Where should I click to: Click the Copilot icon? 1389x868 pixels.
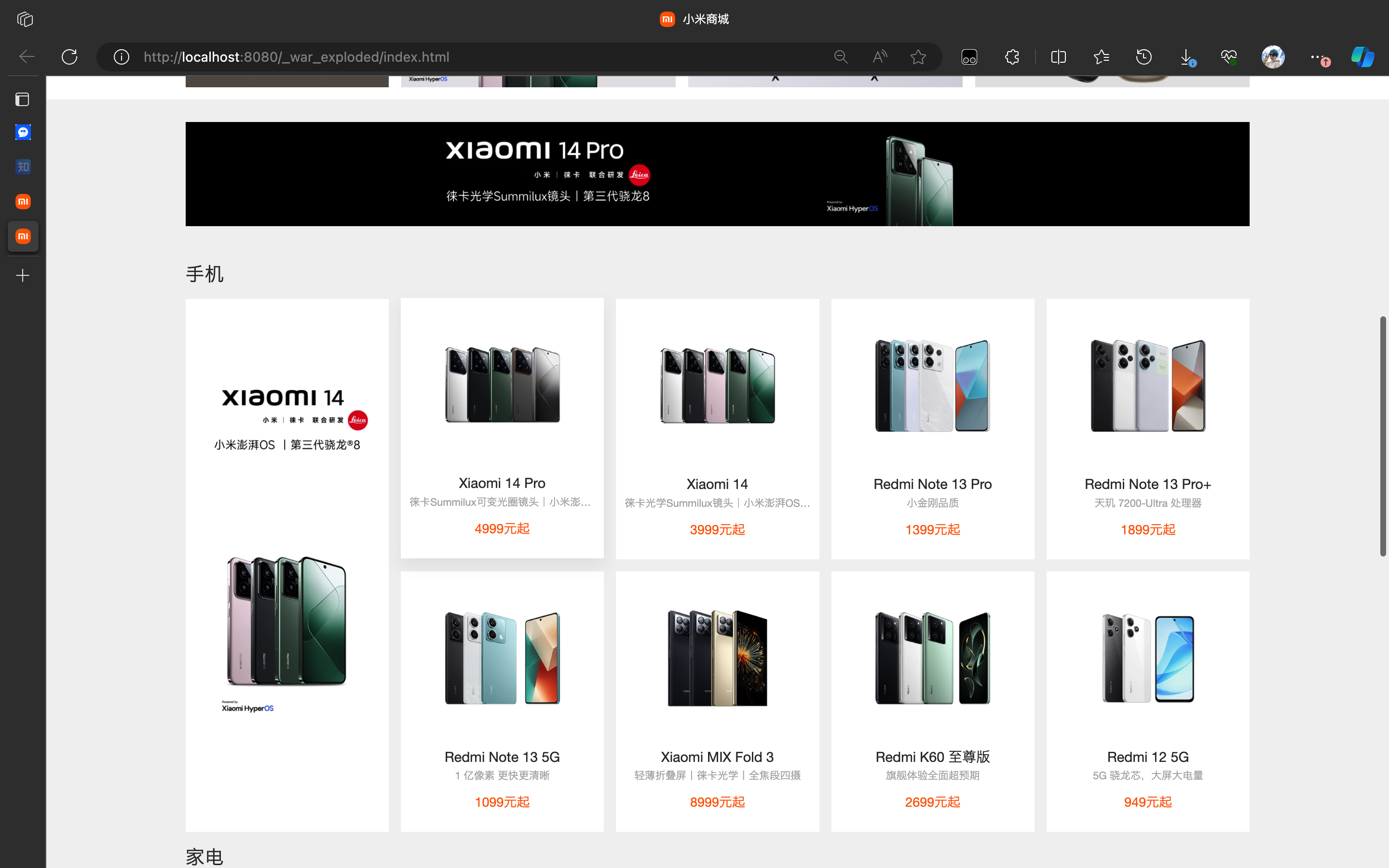[x=1362, y=57]
